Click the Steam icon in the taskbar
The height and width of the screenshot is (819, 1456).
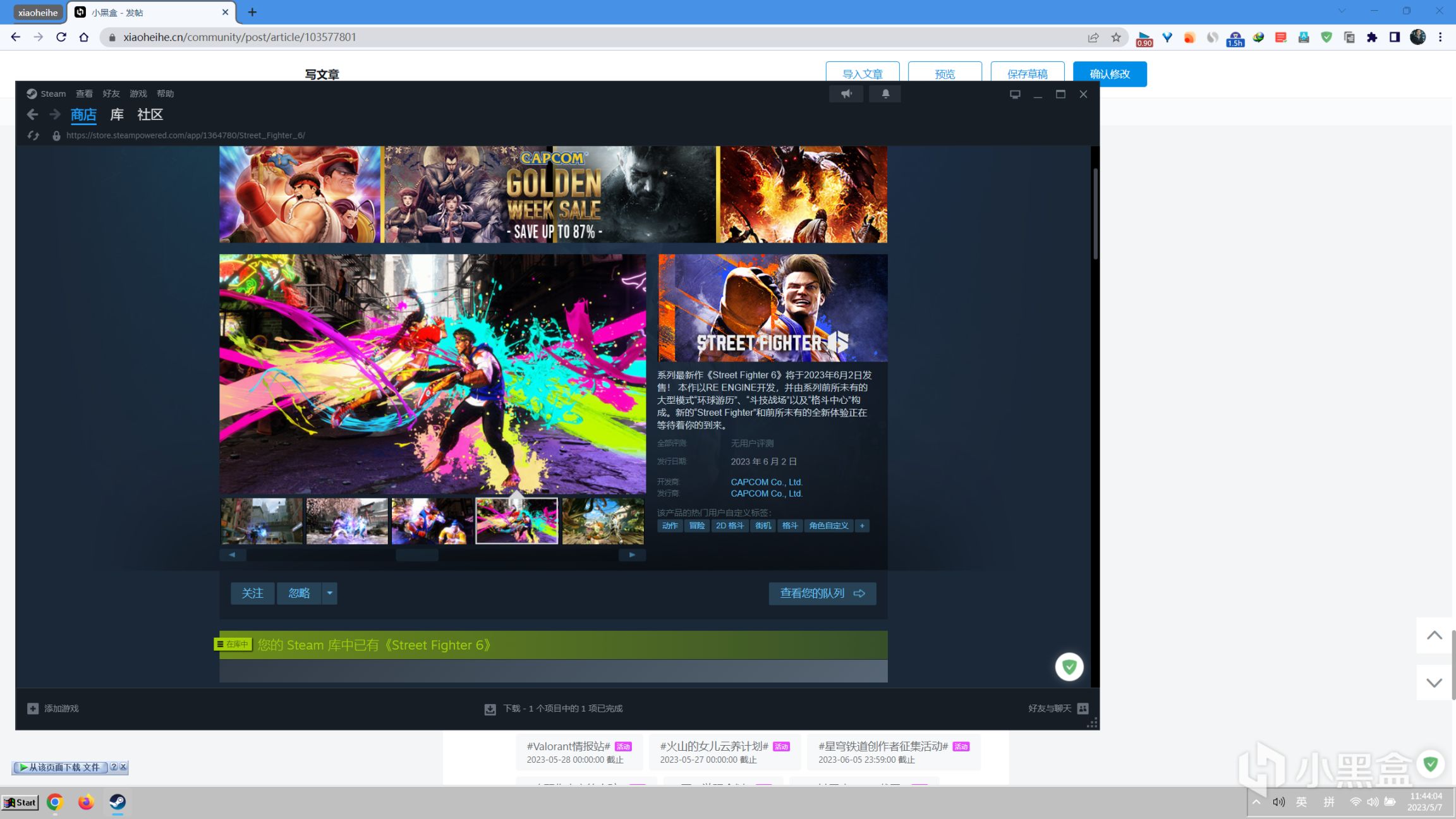pyautogui.click(x=118, y=802)
